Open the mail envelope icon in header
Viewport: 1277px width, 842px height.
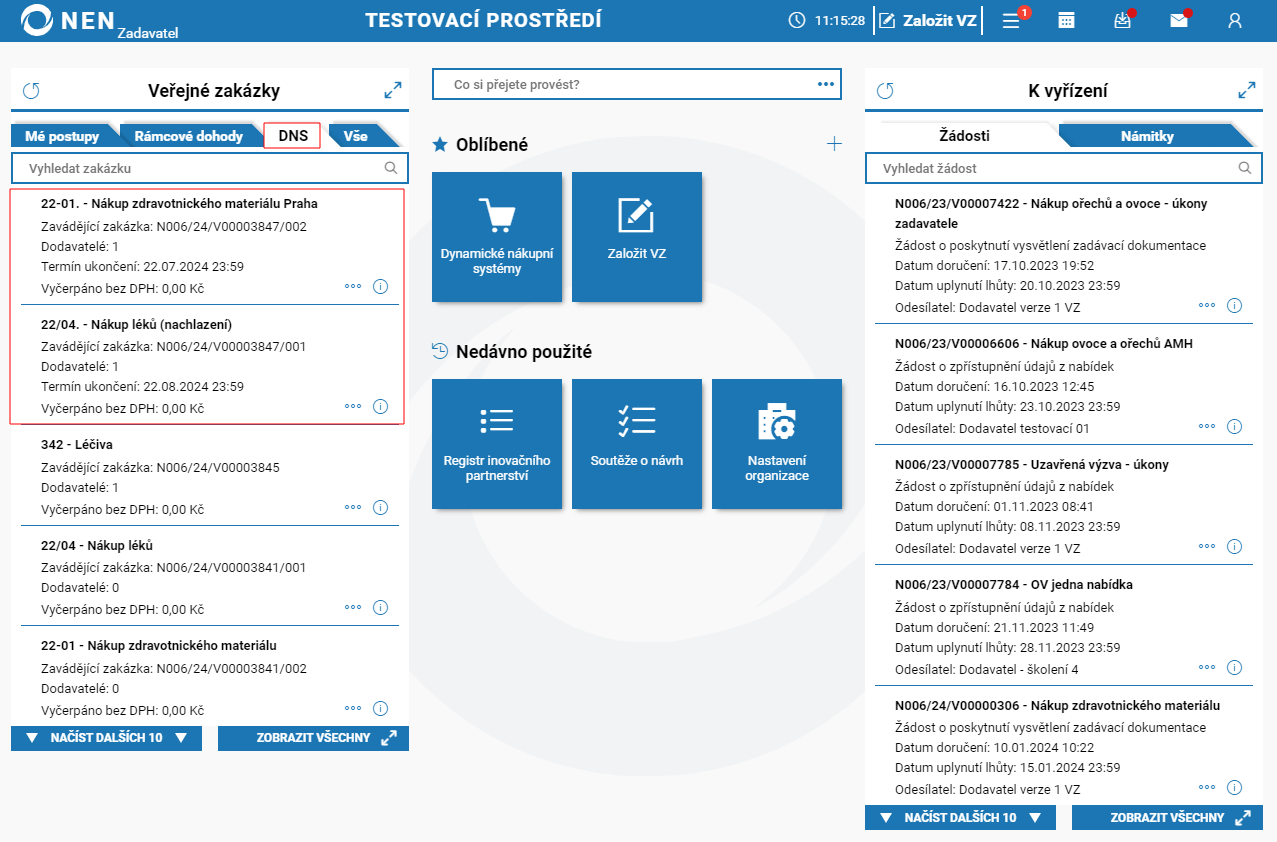pyautogui.click(x=1179, y=20)
